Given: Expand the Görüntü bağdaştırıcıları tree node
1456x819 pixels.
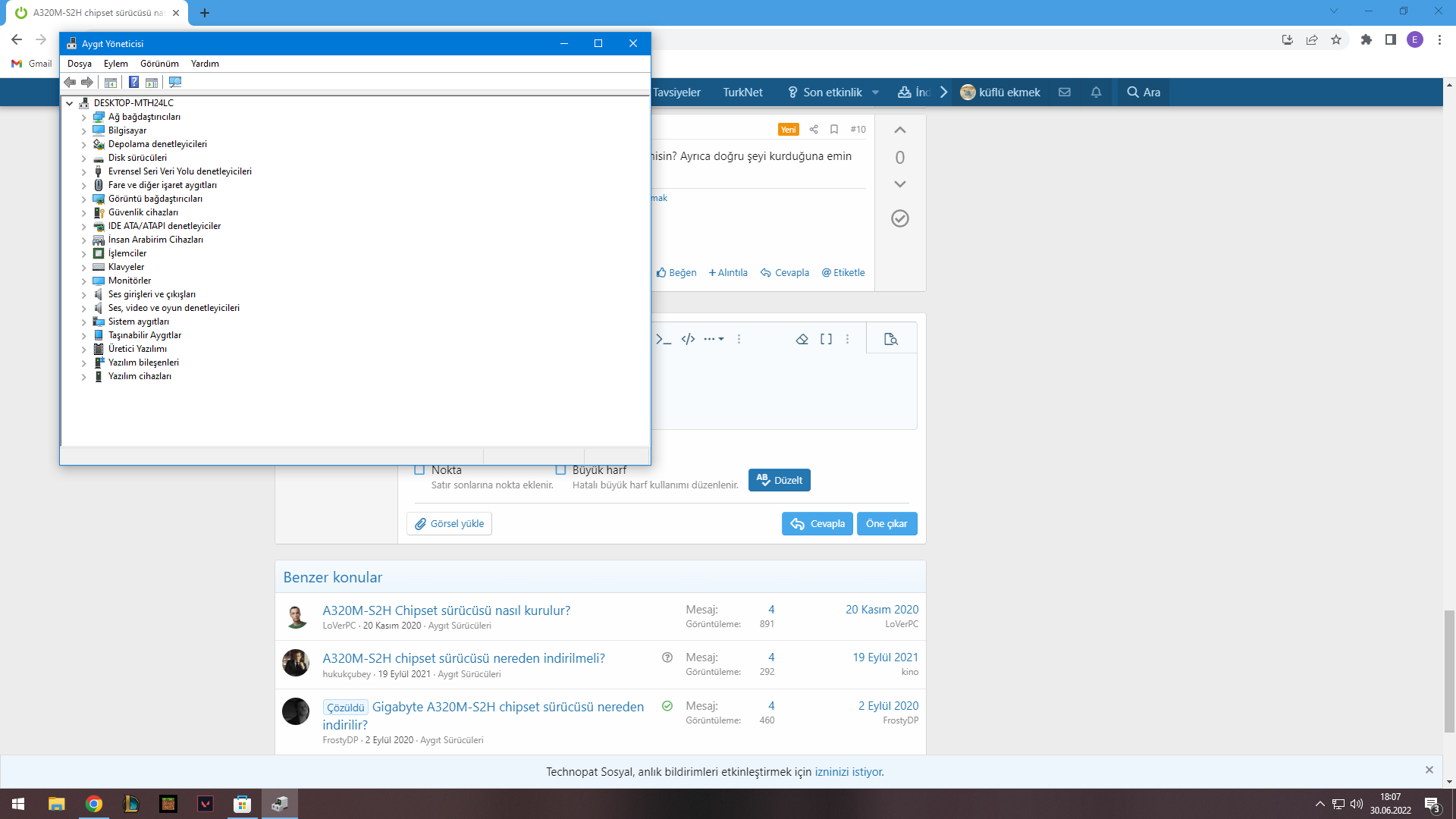Looking at the screenshot, I should tap(84, 199).
